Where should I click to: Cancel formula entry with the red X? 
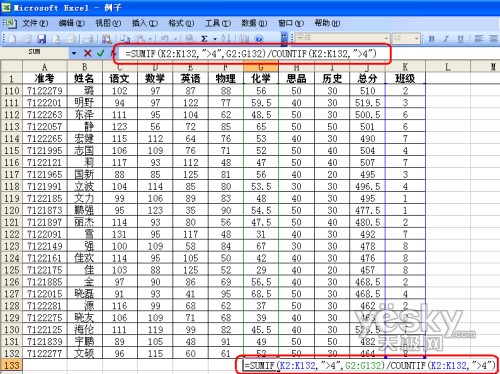[88, 53]
